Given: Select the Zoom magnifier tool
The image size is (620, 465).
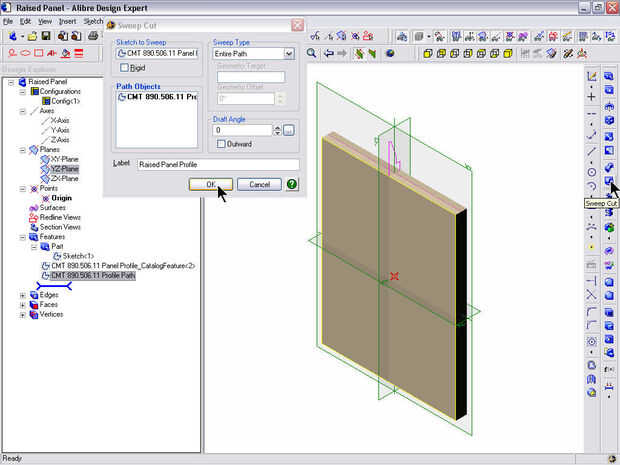Looking at the screenshot, I should point(312,53).
